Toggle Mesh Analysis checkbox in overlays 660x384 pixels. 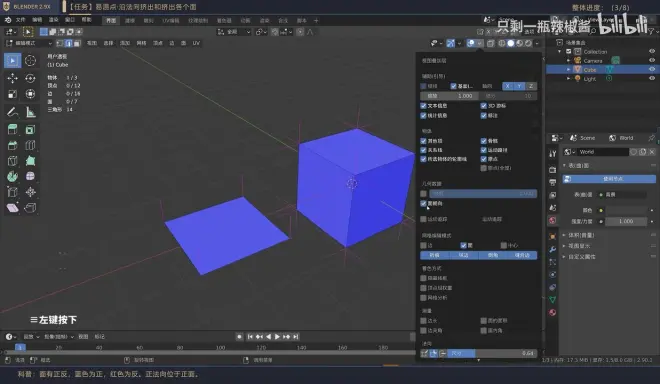[423, 298]
